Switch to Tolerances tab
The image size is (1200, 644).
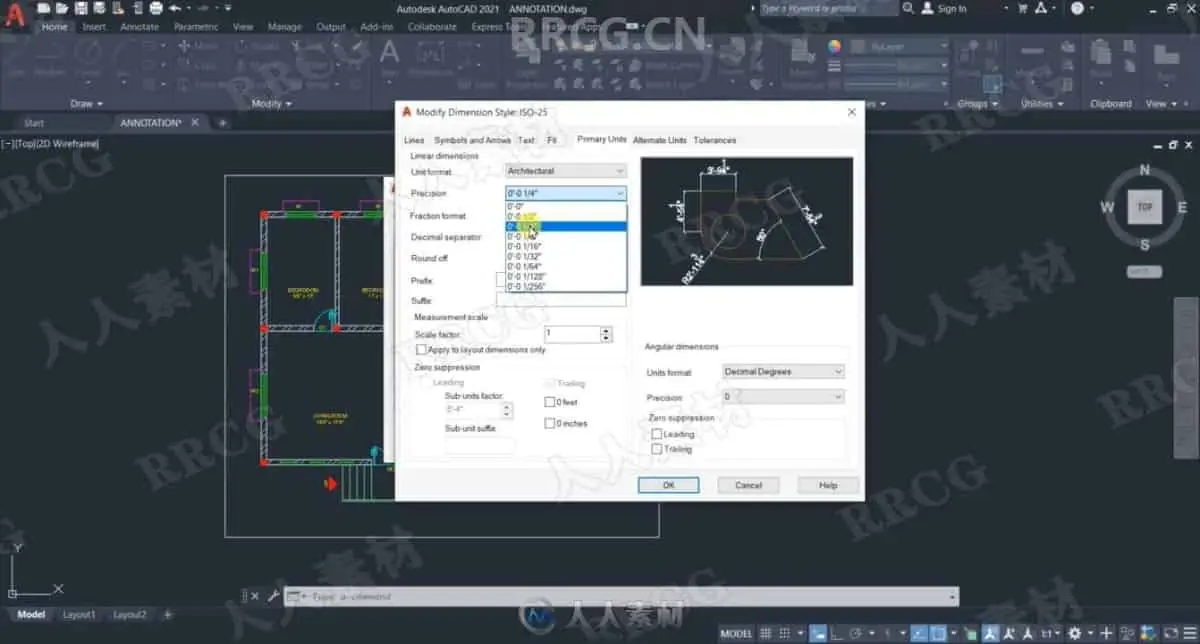pyautogui.click(x=714, y=140)
